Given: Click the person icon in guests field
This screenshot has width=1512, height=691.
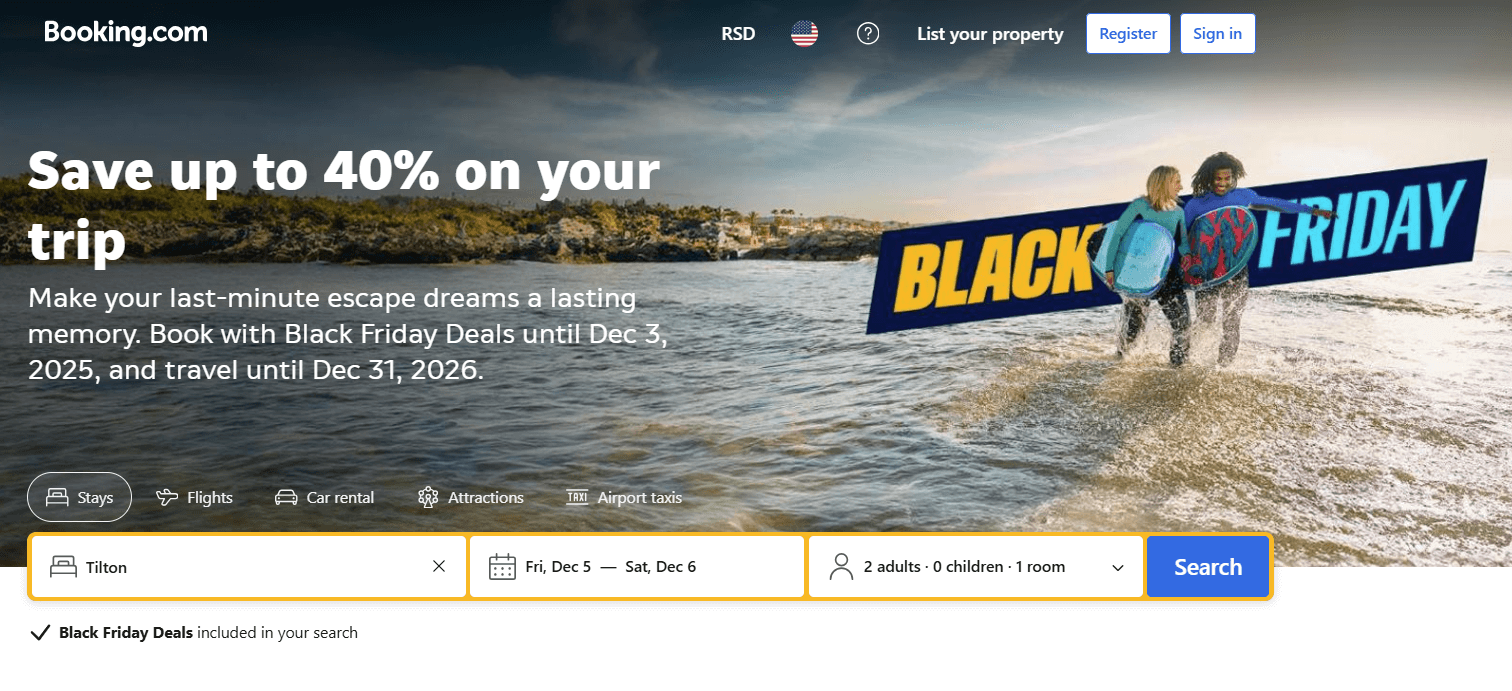Looking at the screenshot, I should point(842,567).
